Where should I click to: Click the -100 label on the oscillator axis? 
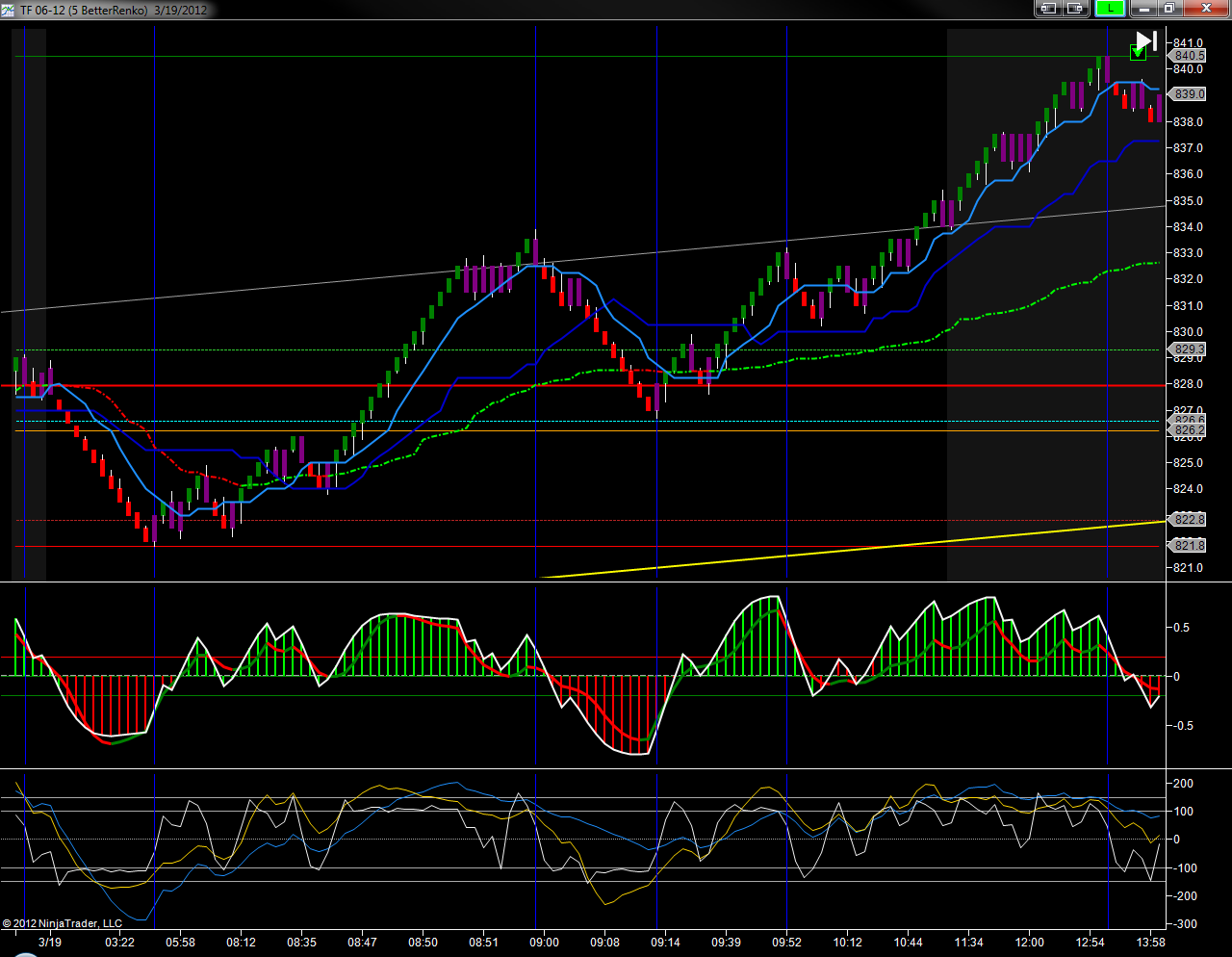click(x=1183, y=868)
